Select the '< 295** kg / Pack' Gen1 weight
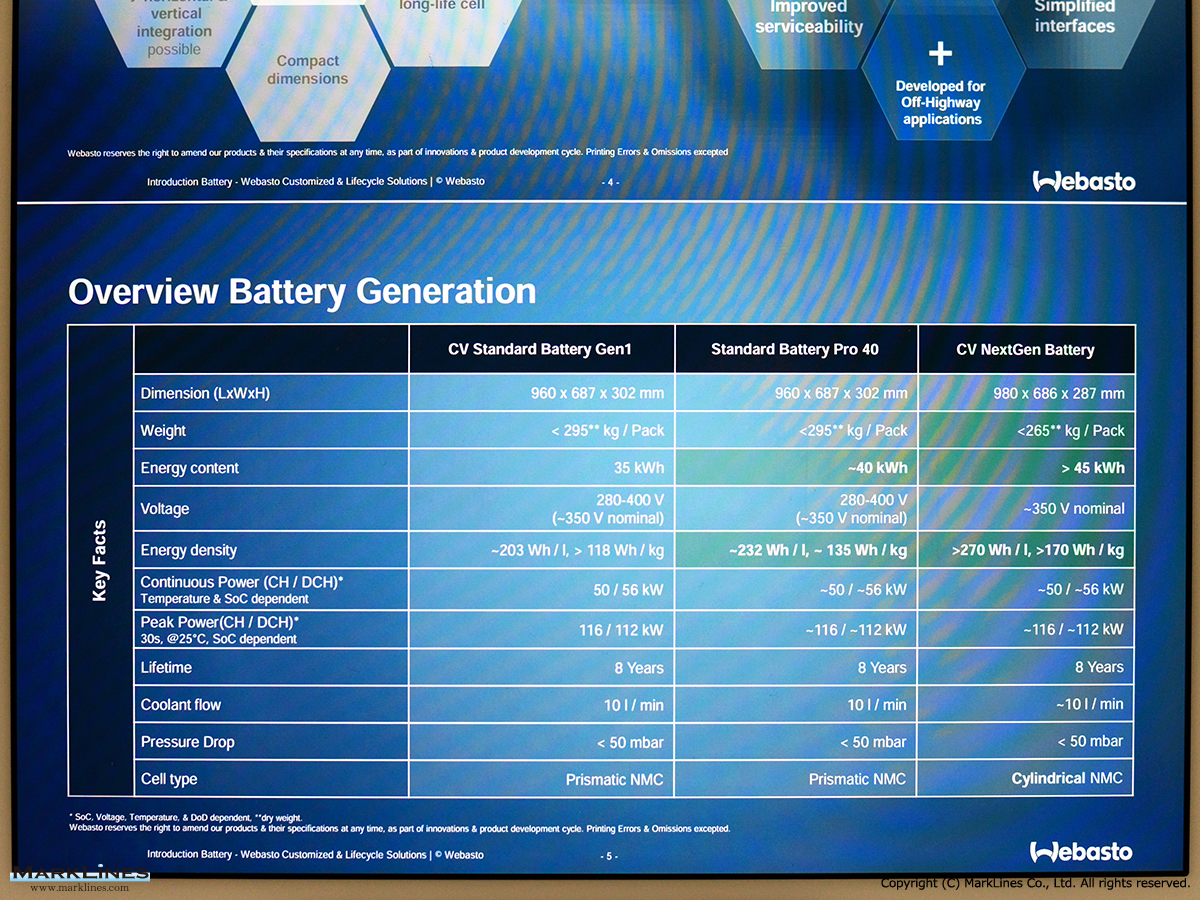The image size is (1200, 900). coord(608,431)
